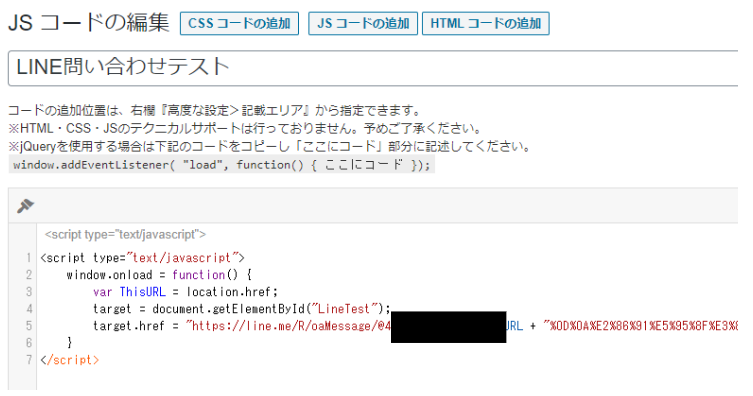The width and height of the screenshot is (753, 396).
Task: Click the beautify code brush icon
Action: [x=25, y=206]
